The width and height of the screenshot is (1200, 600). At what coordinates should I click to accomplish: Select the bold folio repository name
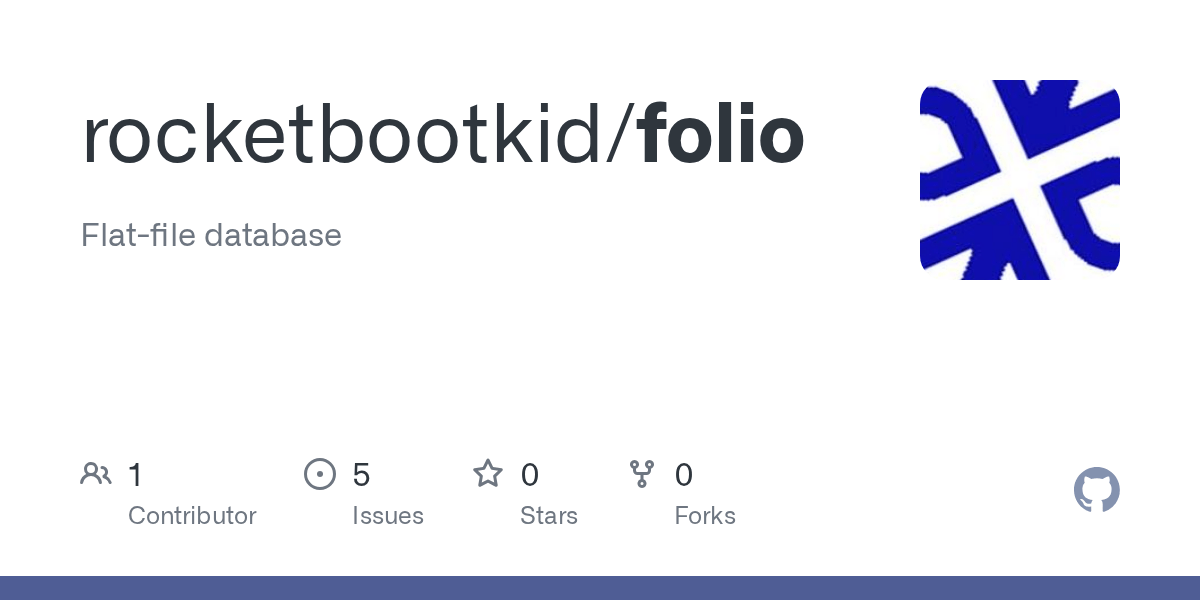tap(722, 135)
